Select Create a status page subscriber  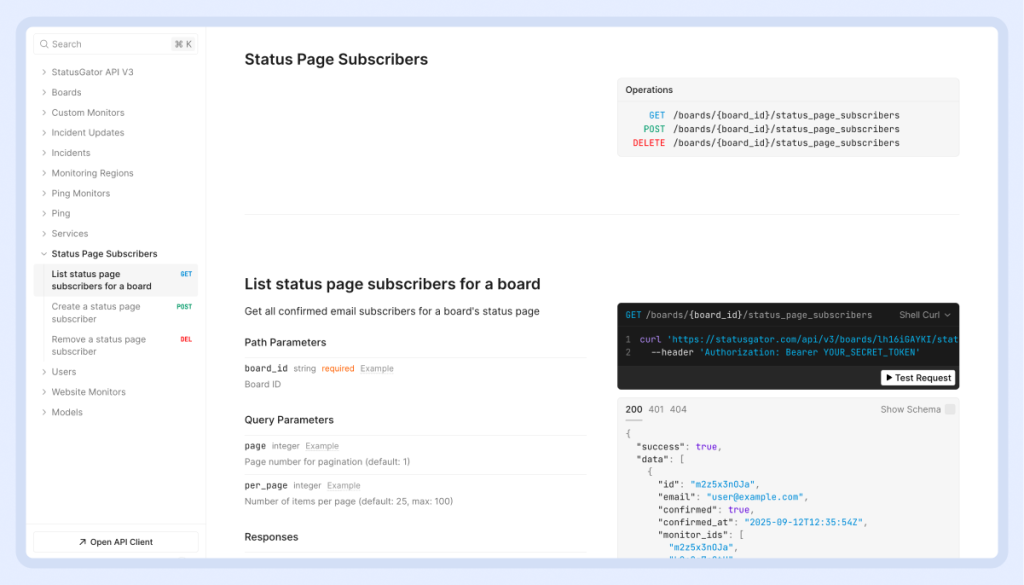click(96, 313)
